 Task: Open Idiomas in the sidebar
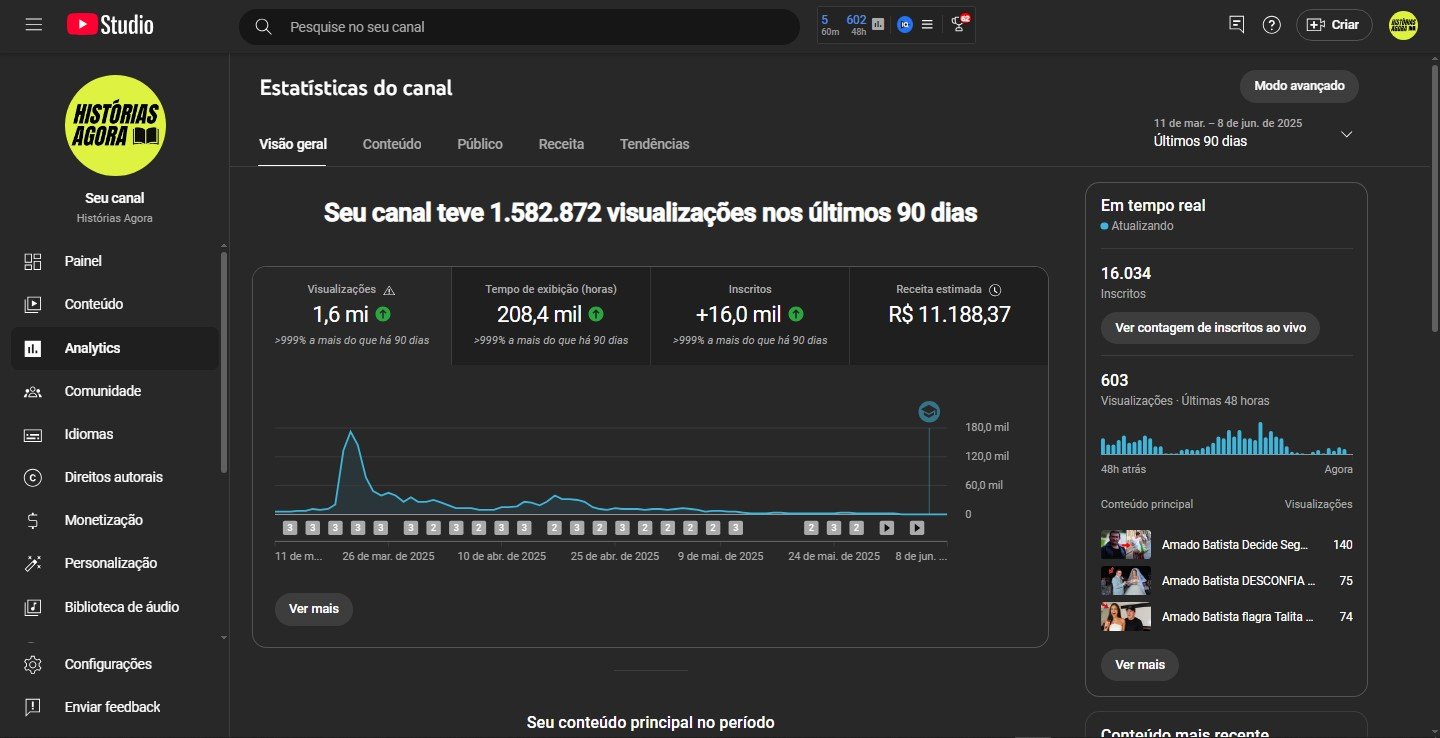[115, 434]
